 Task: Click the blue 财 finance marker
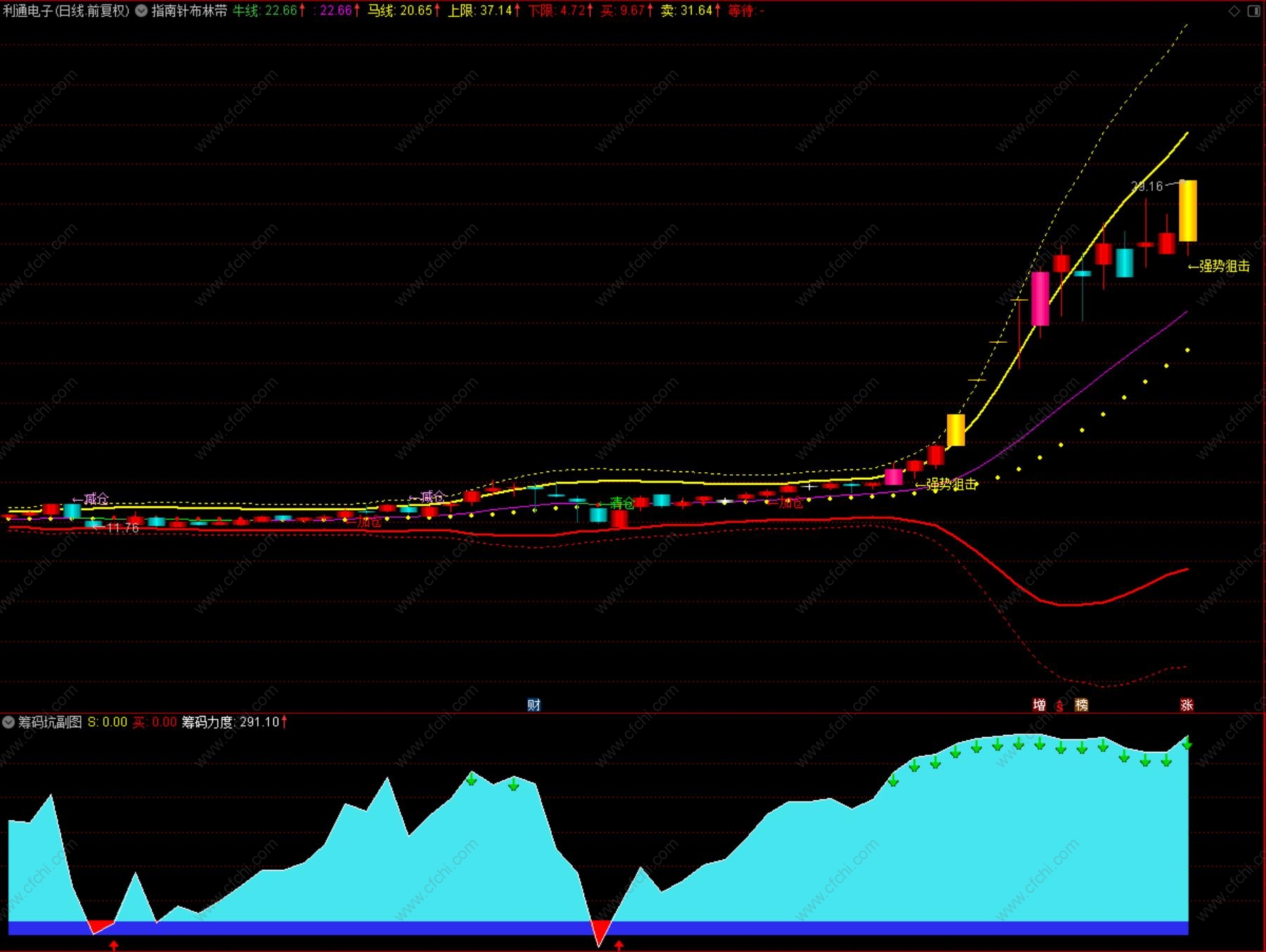534,705
